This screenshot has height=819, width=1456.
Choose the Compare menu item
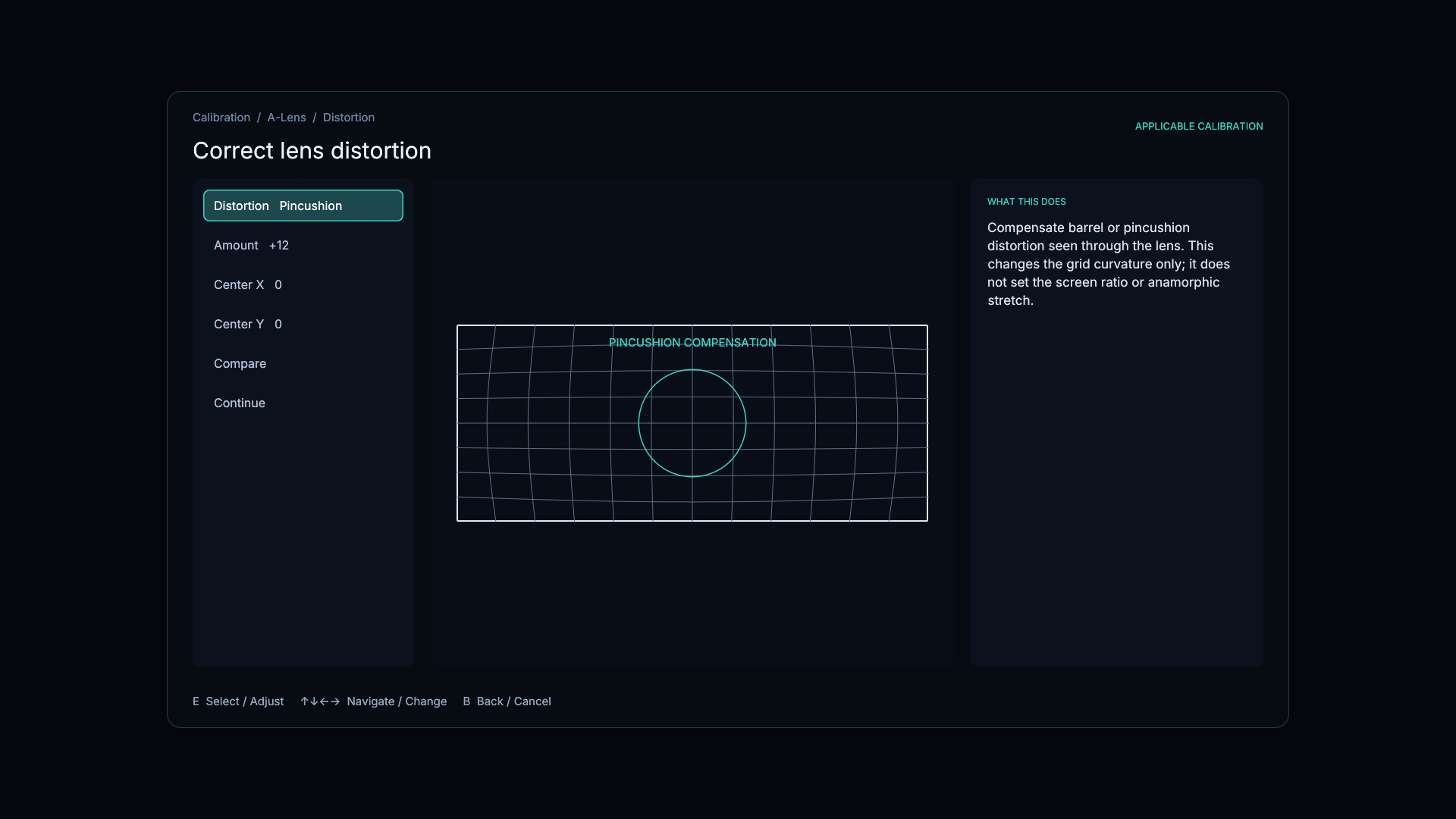click(303, 363)
